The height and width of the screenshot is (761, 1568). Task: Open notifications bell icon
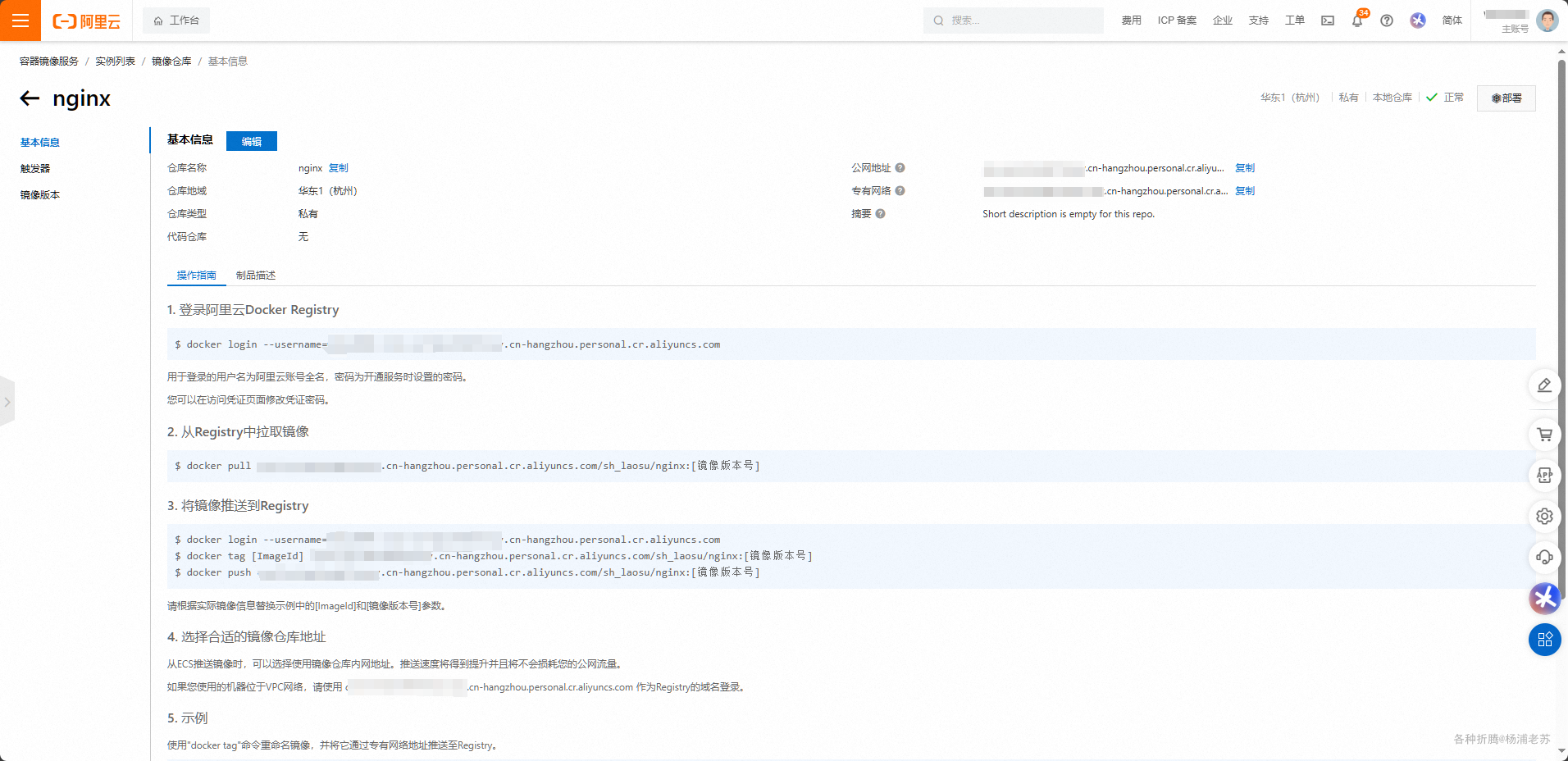click(x=1357, y=21)
